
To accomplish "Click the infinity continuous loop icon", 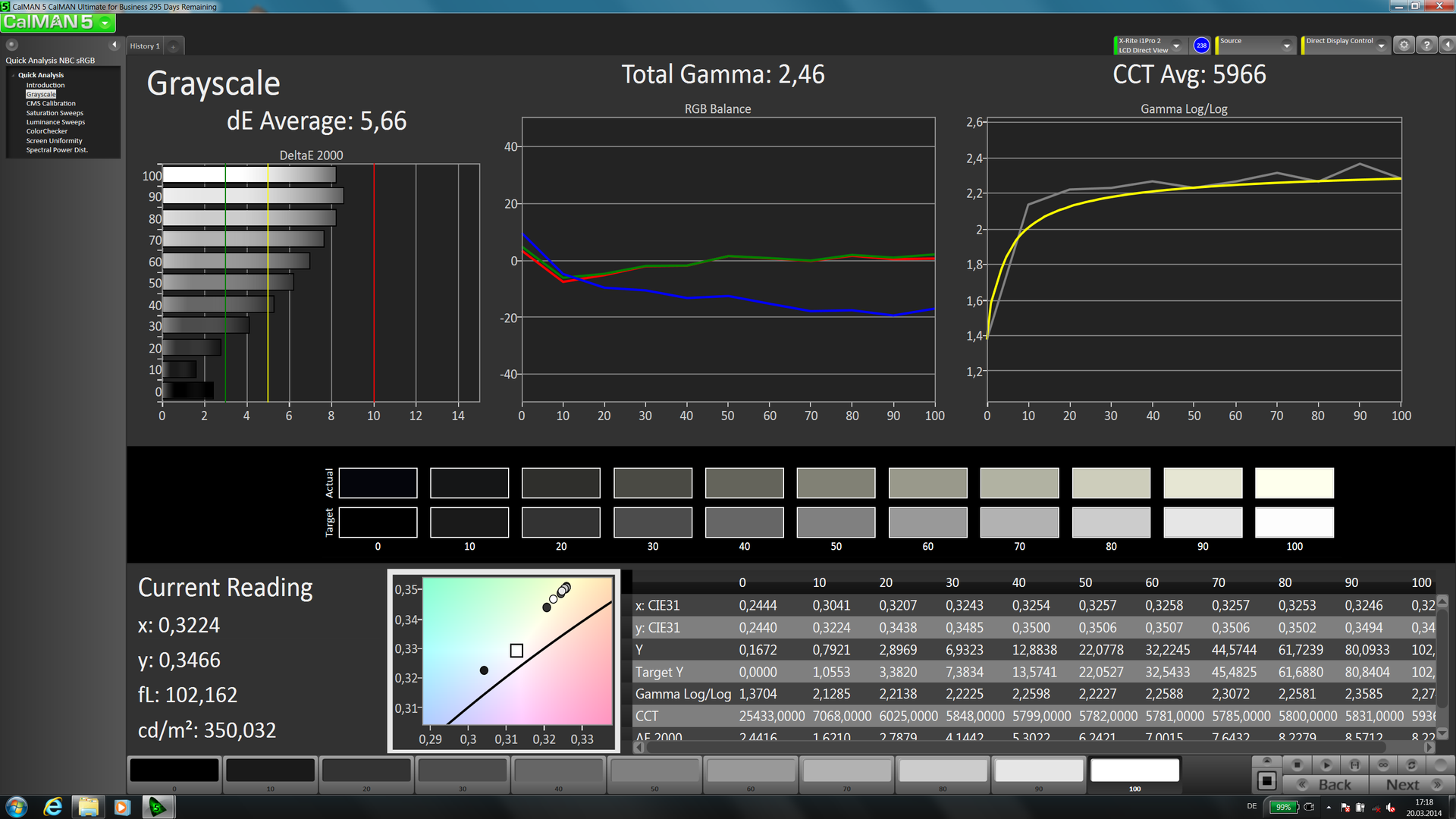I will [1383, 764].
